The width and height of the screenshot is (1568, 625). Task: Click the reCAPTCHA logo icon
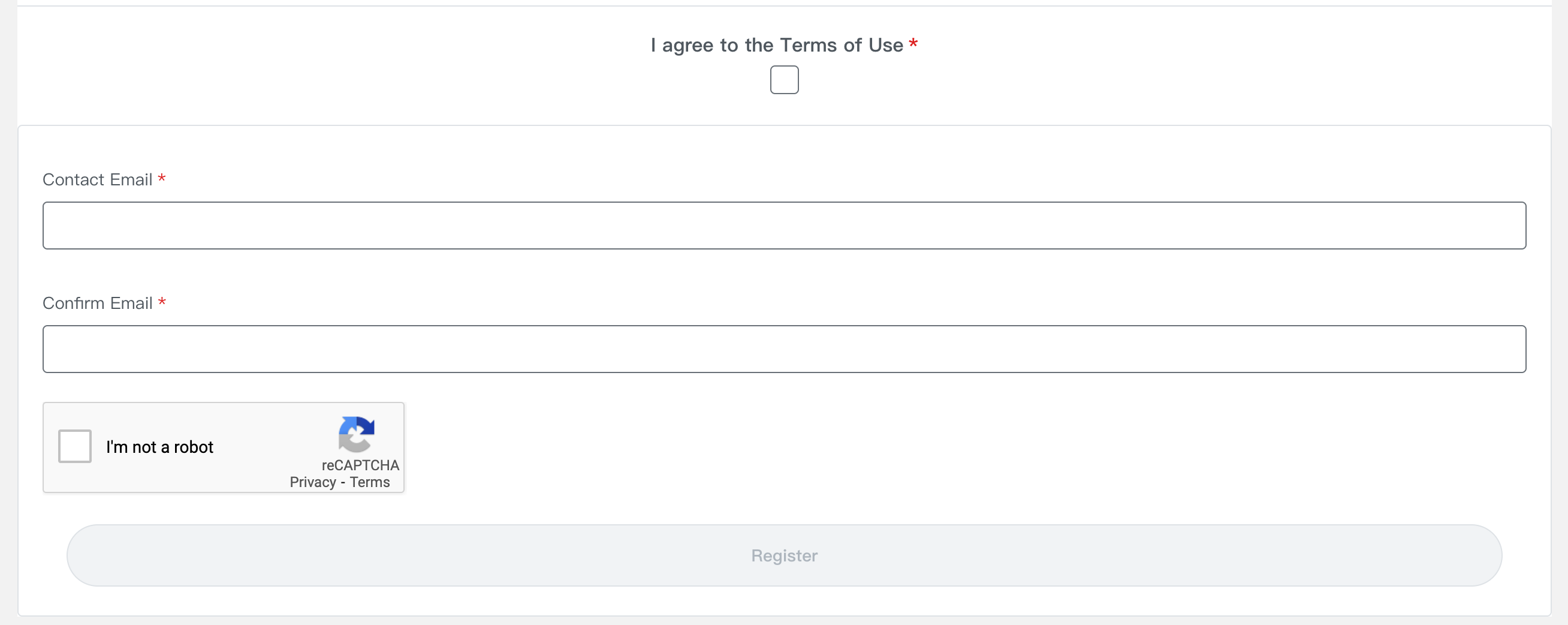pyautogui.click(x=357, y=434)
